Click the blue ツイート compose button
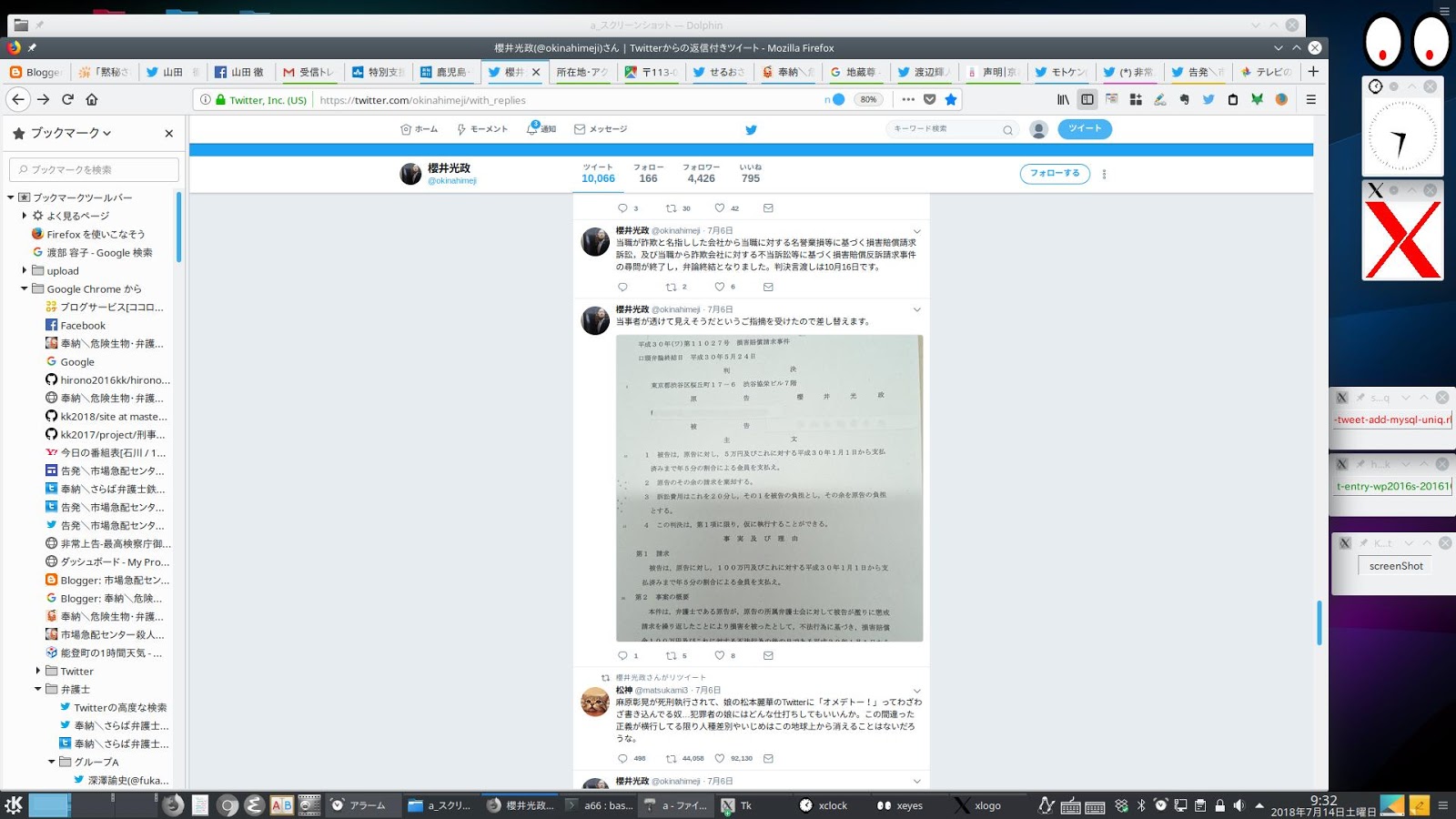 (x=1085, y=128)
